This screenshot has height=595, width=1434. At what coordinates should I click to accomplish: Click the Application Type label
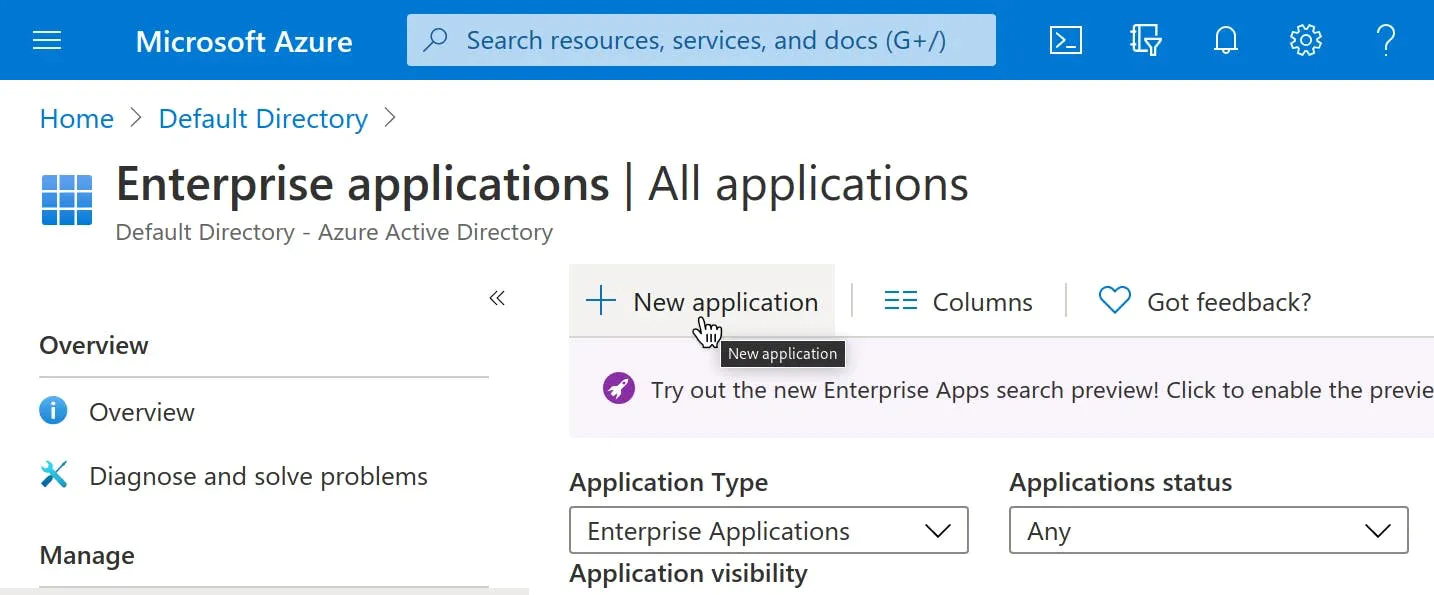click(x=669, y=482)
